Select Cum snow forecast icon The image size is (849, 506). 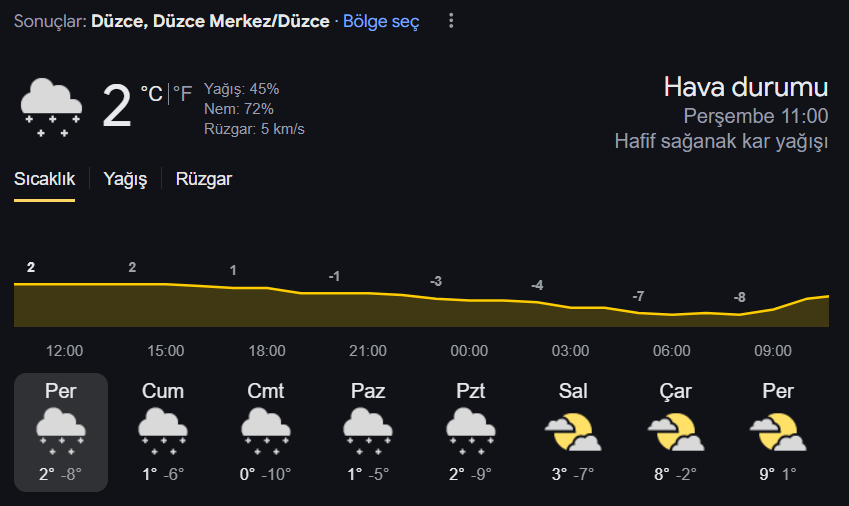coord(163,431)
